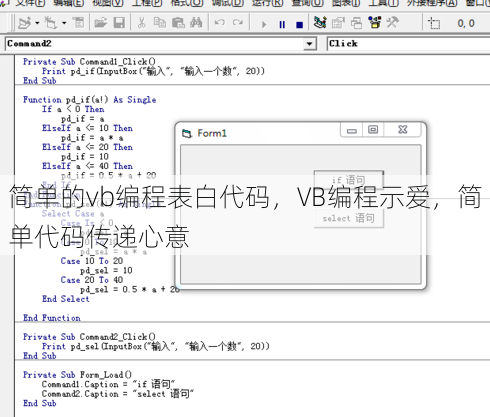Stop the running program with the End icon
This screenshot has height=417, width=490.
300,25
